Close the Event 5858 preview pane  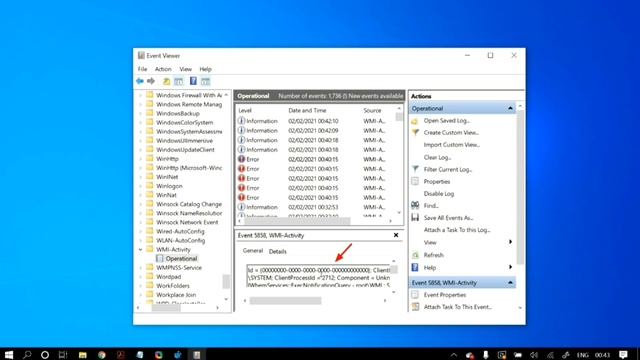396,235
